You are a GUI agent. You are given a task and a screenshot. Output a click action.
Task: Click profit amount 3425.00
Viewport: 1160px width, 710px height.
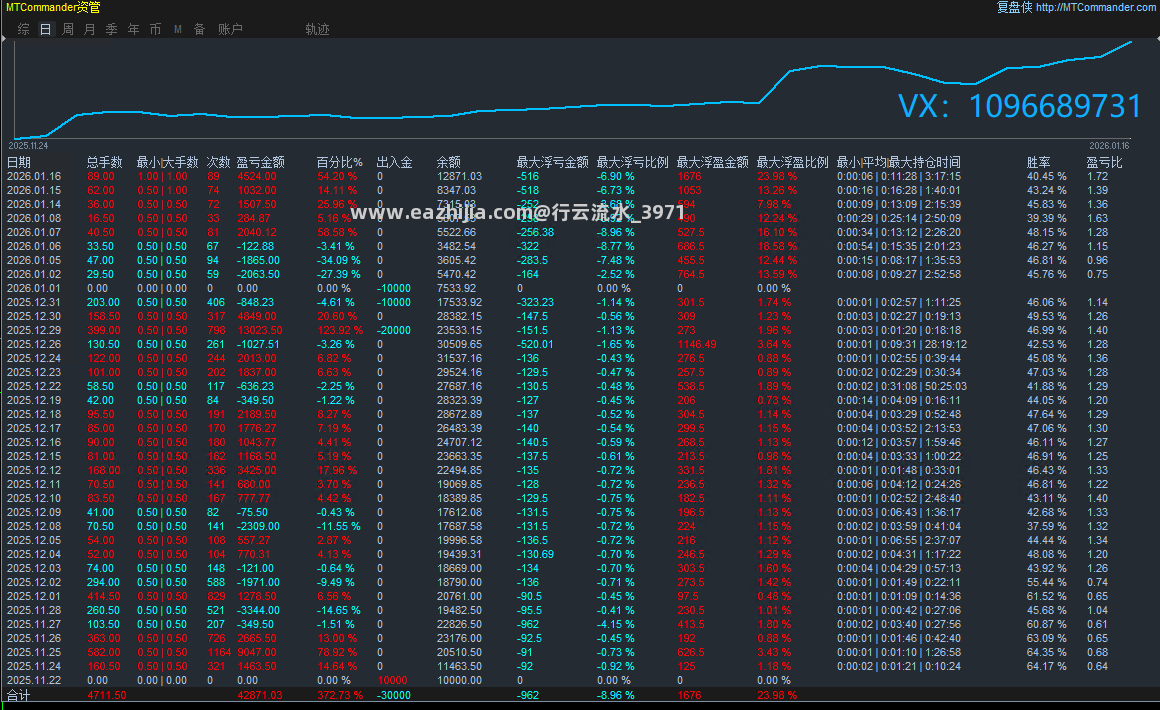257,470
